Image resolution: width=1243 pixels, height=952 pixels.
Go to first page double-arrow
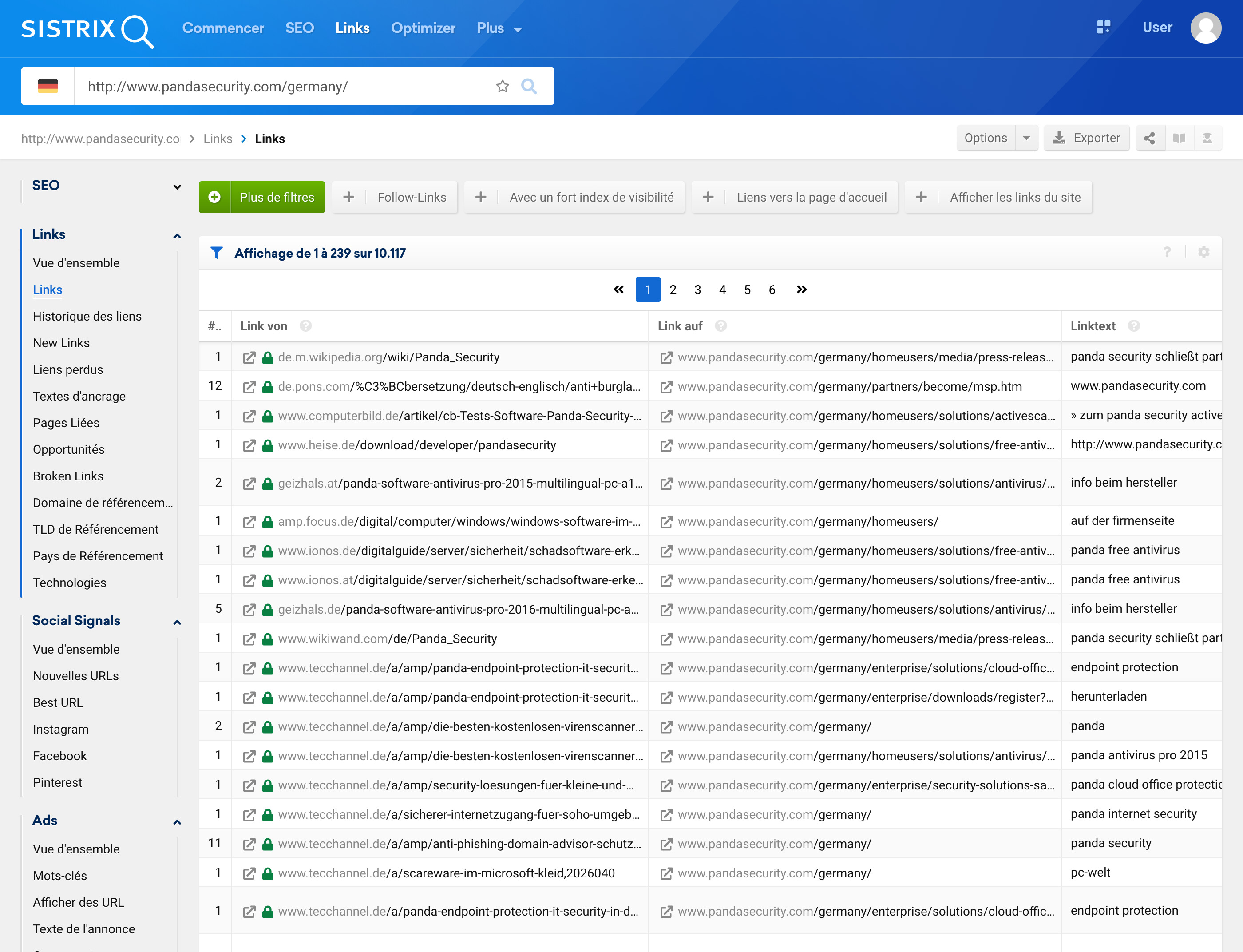(619, 290)
